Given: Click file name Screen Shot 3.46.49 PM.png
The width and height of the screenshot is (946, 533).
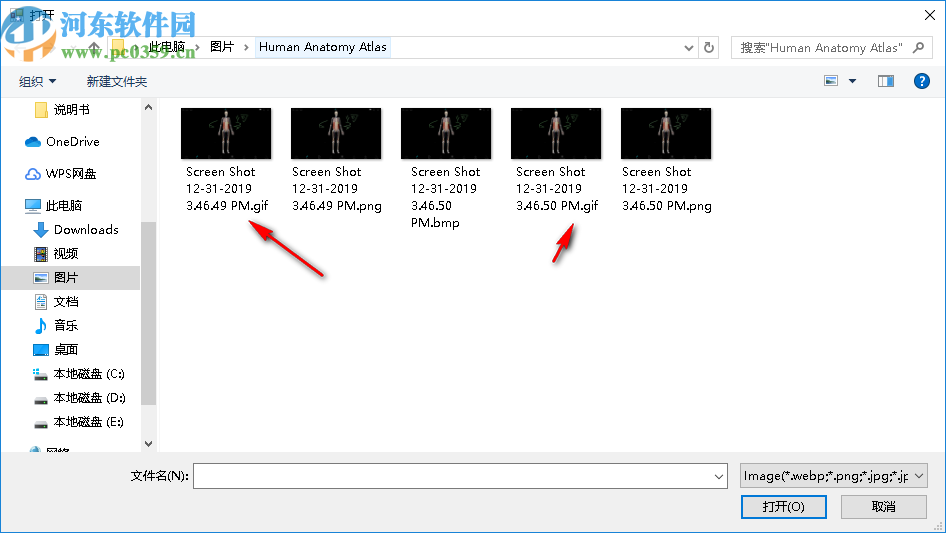Looking at the screenshot, I should coord(337,189).
